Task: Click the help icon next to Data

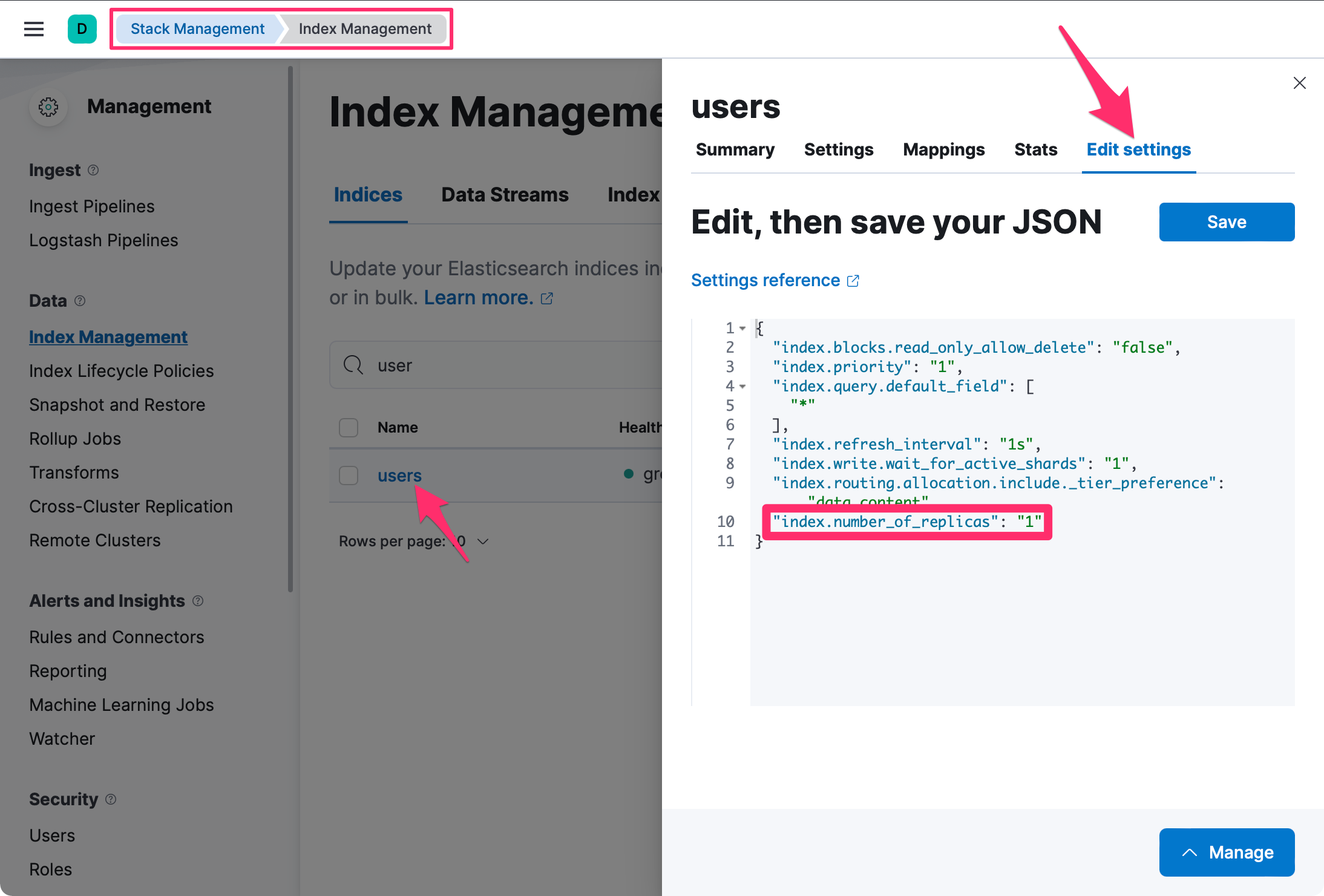Action: click(x=81, y=300)
